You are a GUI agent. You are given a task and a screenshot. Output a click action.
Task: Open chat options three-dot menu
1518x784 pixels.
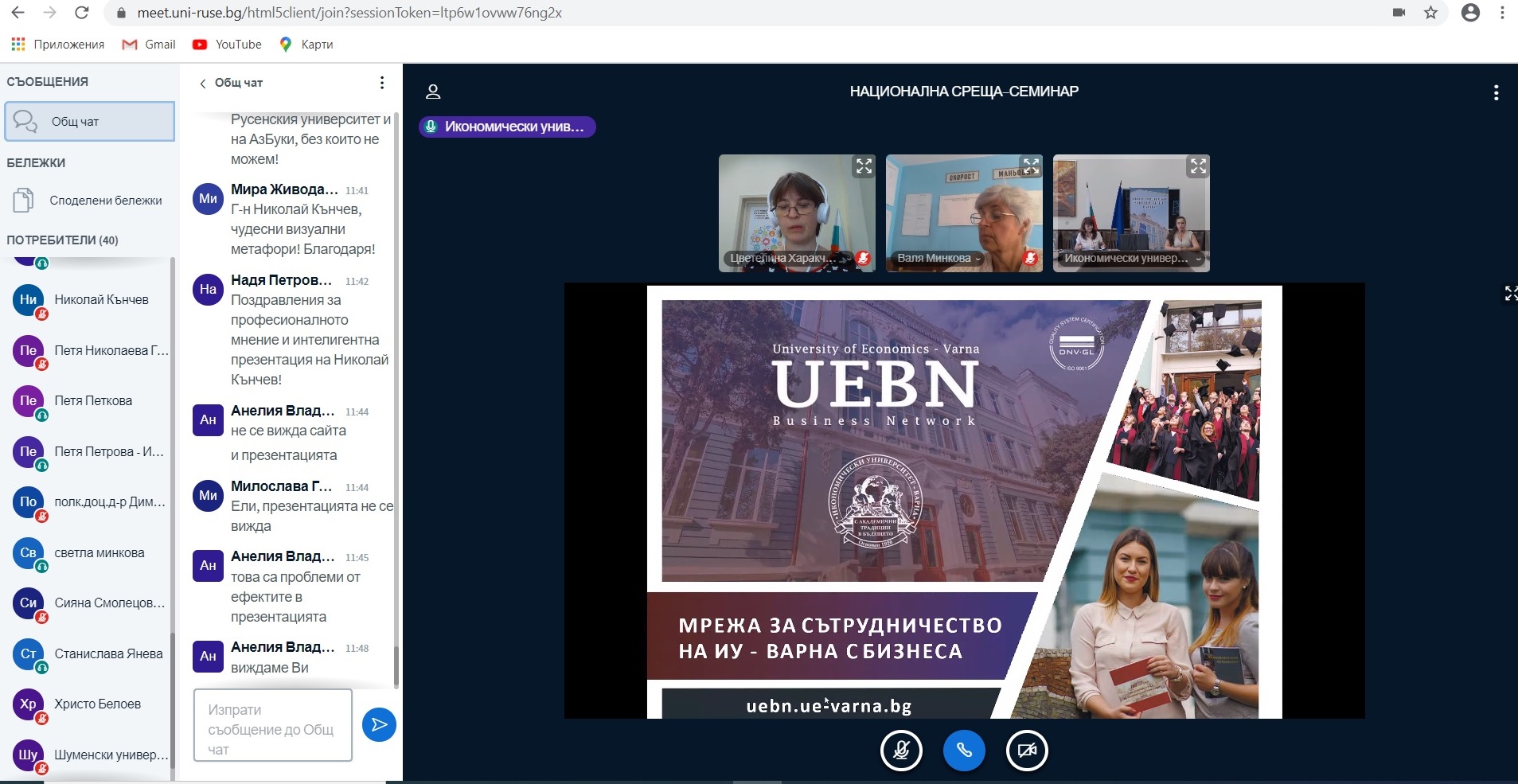(x=382, y=83)
